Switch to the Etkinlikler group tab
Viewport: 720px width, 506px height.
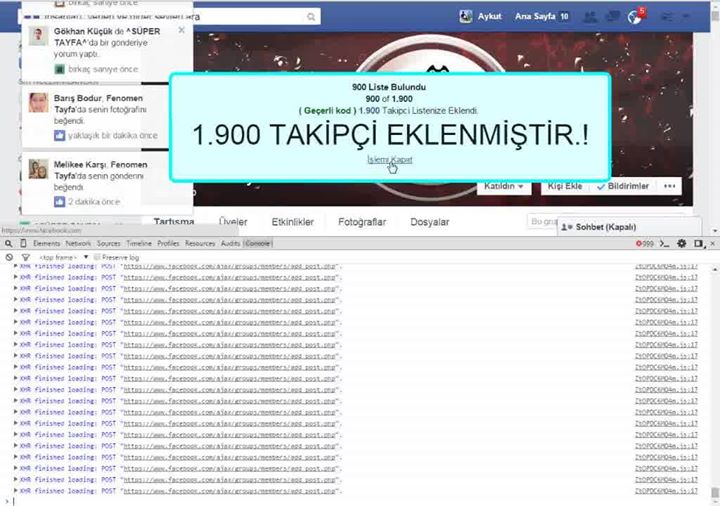click(x=292, y=222)
